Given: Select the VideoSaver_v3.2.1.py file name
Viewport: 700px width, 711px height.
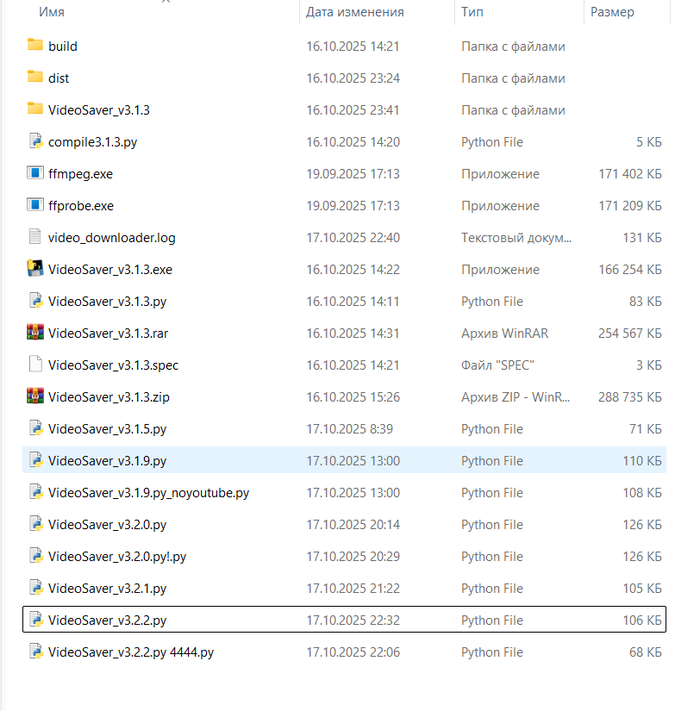Looking at the screenshot, I should [107, 589].
